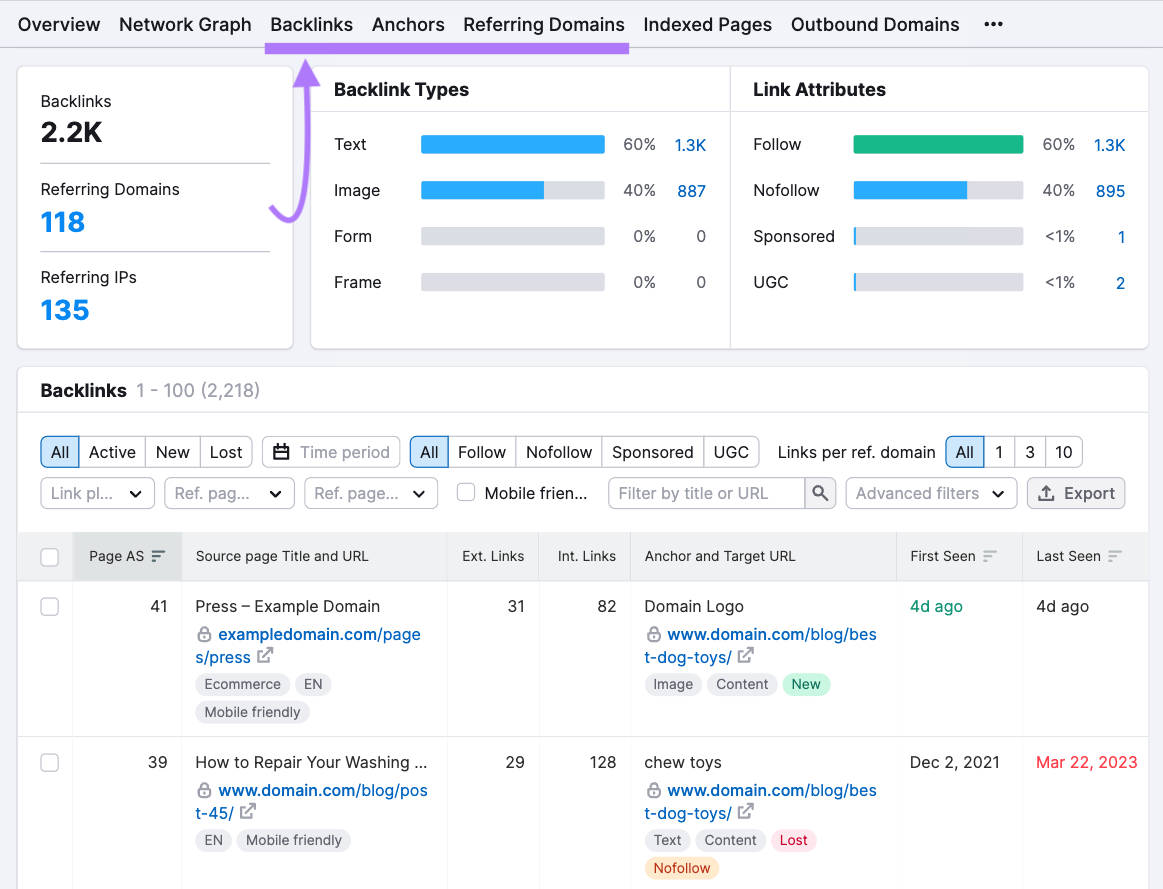
Task: Click the three-dots more tabs icon
Action: [993, 24]
